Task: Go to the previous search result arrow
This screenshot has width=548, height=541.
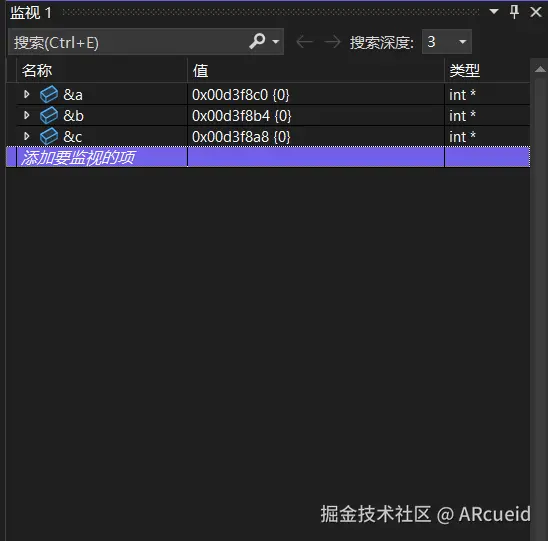Action: 304,42
